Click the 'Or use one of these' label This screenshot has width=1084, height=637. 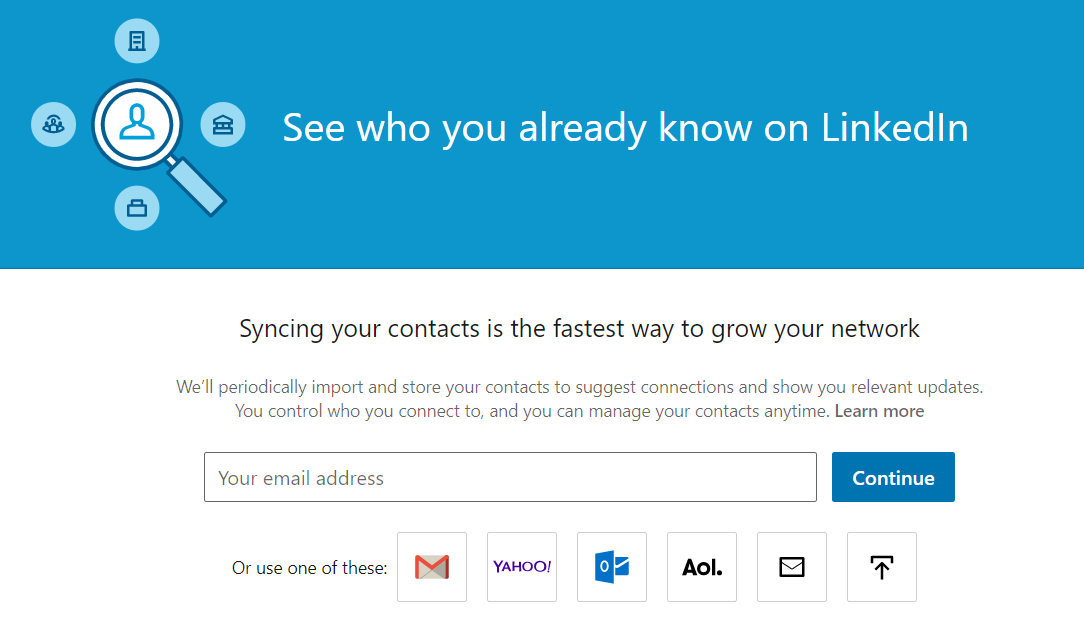[309, 568]
